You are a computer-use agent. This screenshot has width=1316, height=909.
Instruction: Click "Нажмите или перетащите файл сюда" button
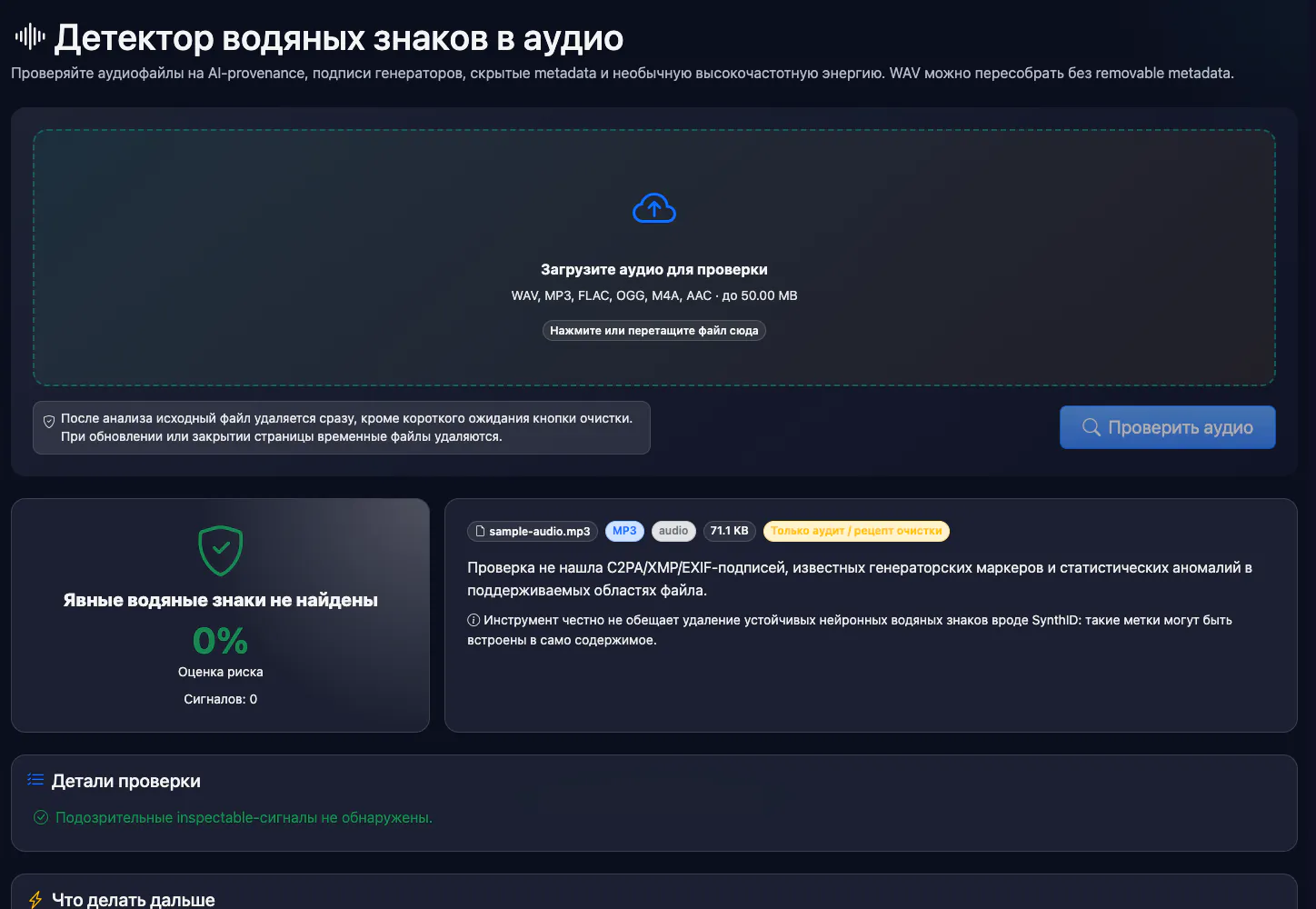click(x=654, y=331)
